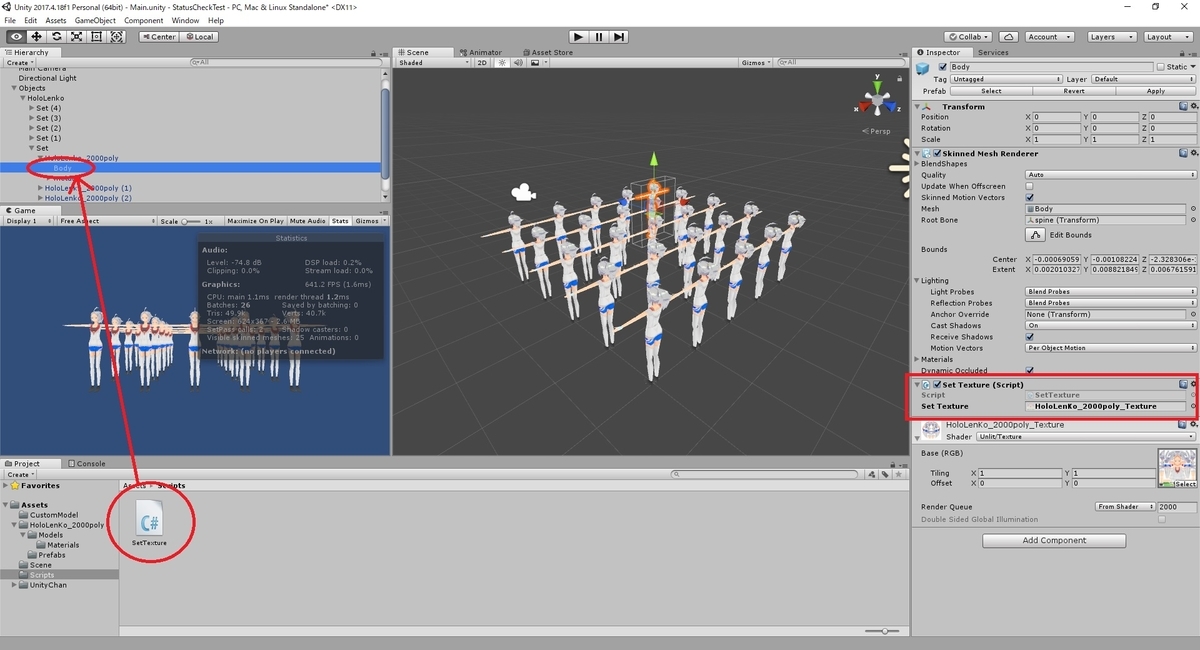The width and height of the screenshot is (1200, 650).
Task: Select the combined Transform tool
Action: (117, 36)
